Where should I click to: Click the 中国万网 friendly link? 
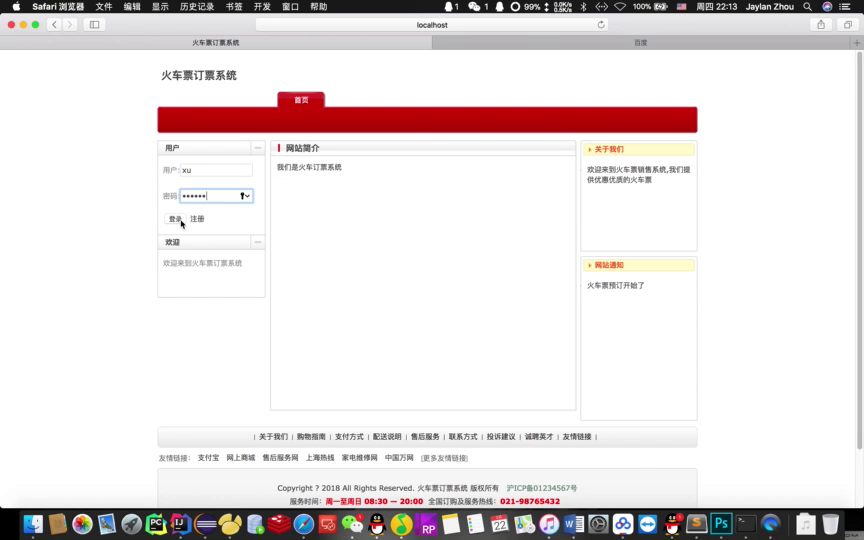(399, 457)
